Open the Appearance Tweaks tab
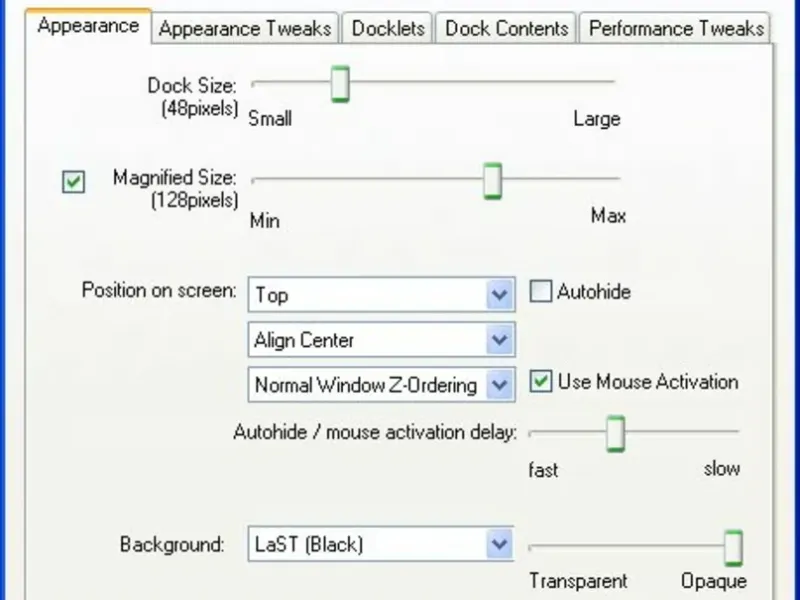Viewport: 800px width, 600px height. point(244,28)
